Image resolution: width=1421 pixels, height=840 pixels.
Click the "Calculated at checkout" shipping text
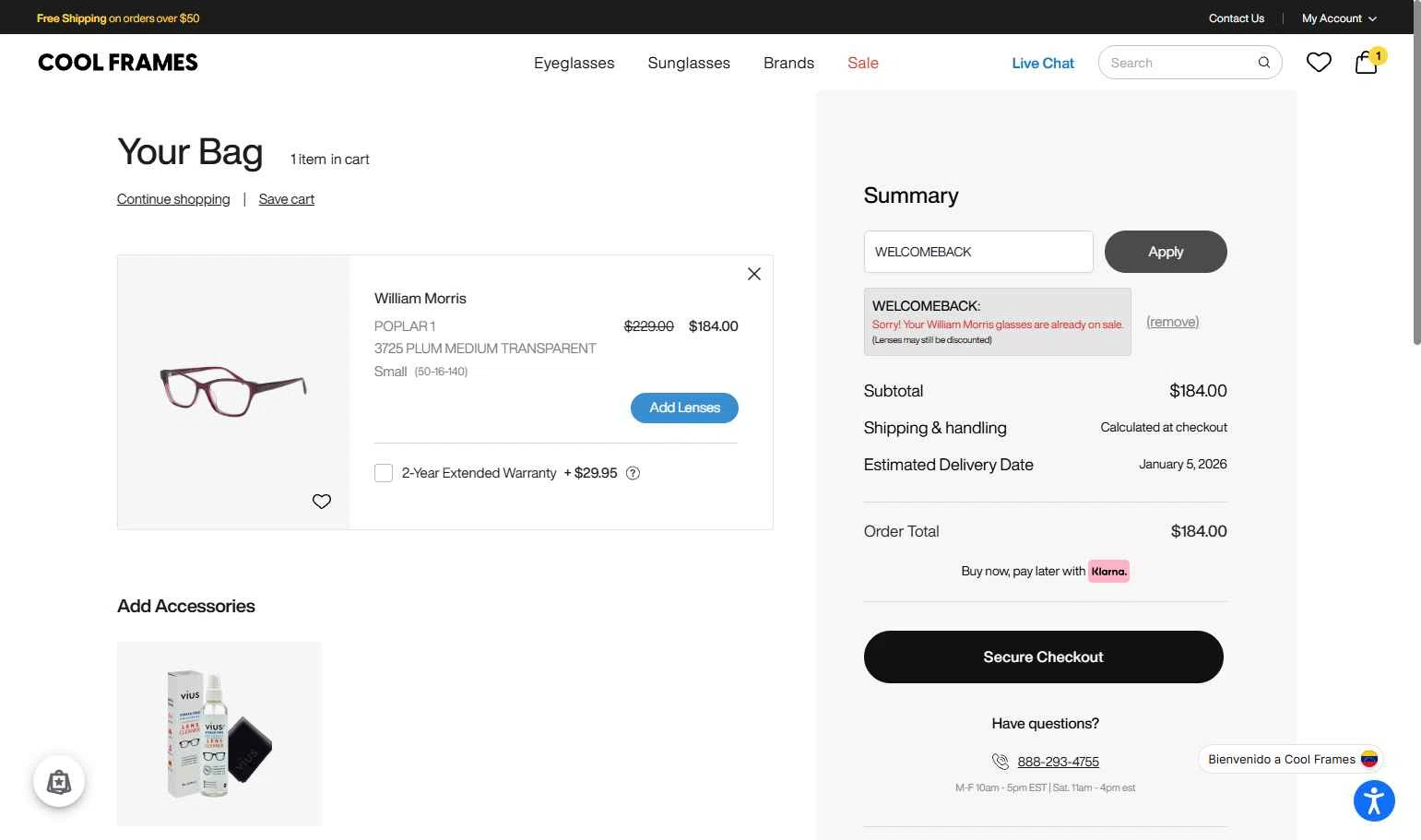(x=1164, y=427)
